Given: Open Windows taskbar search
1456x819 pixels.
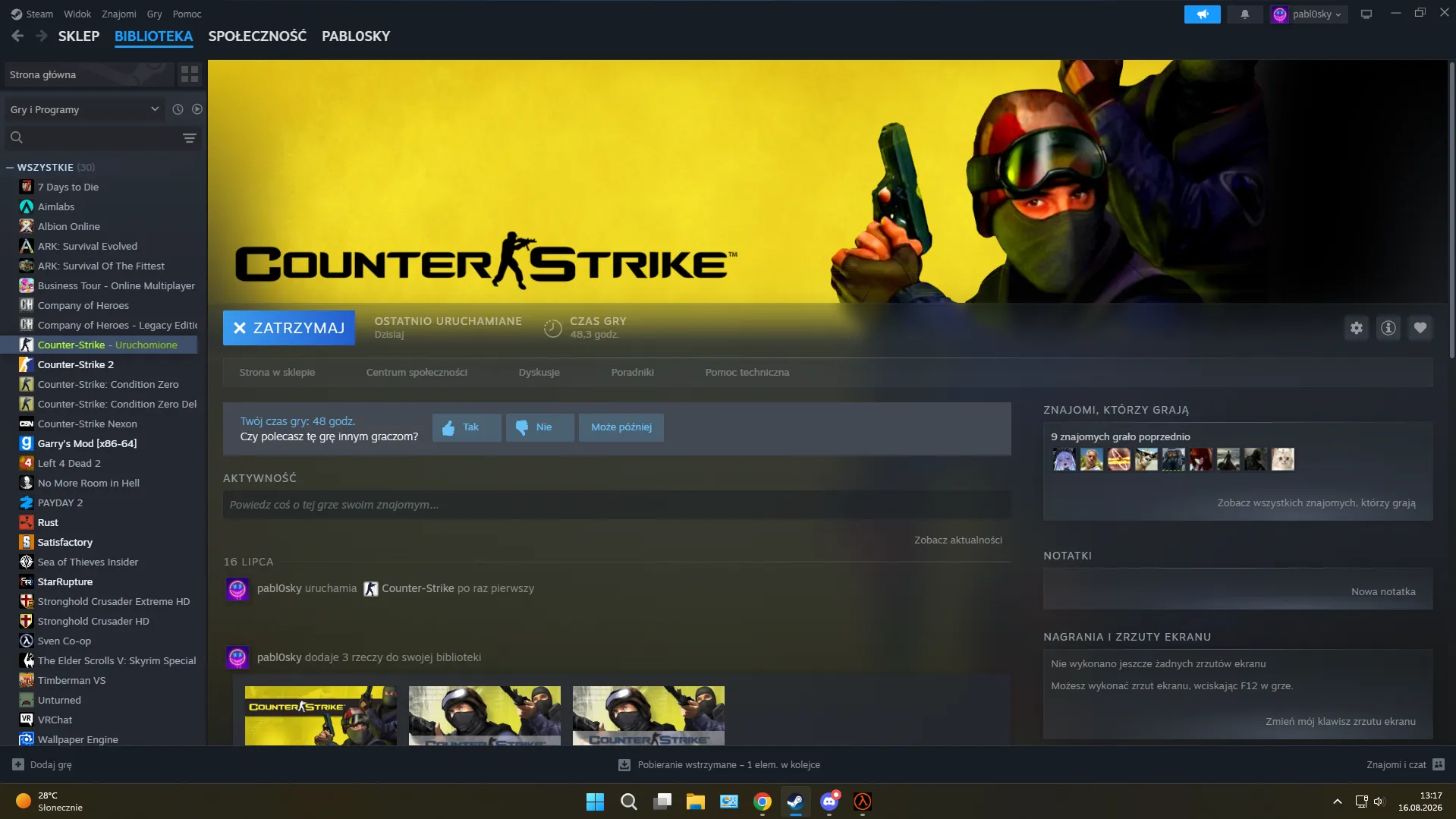Looking at the screenshot, I should (629, 802).
